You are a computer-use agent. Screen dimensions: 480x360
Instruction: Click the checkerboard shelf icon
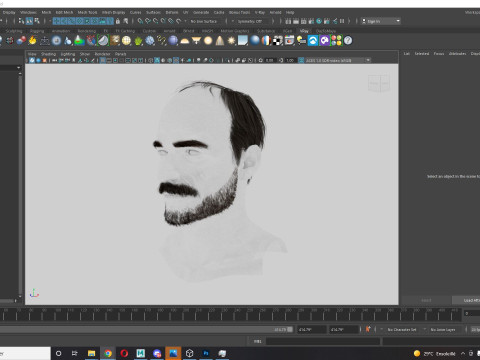tap(278, 41)
